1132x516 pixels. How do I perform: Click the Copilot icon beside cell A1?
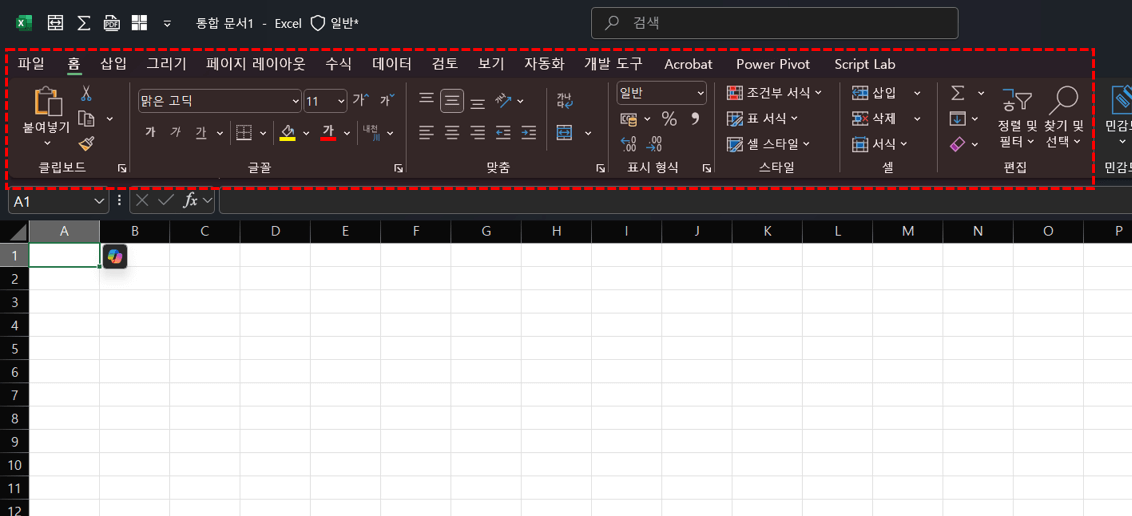click(115, 256)
